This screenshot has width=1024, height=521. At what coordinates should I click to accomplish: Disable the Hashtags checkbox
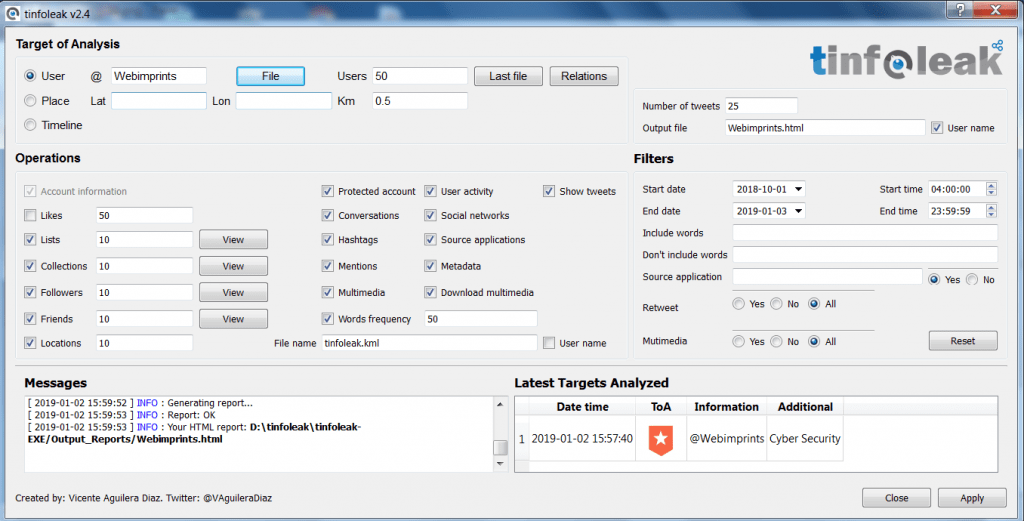tap(328, 240)
